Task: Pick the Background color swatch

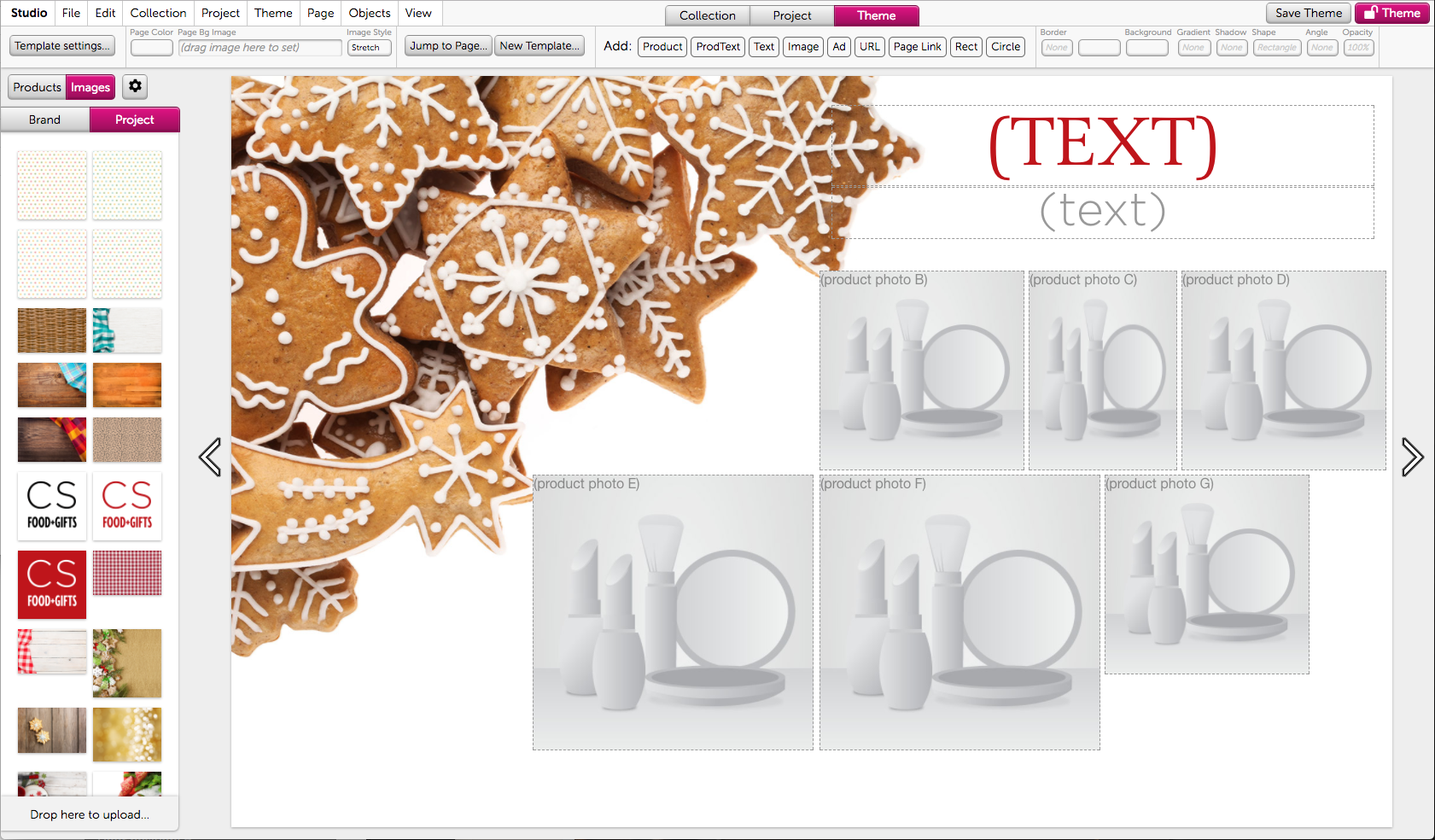Action: point(1147,48)
